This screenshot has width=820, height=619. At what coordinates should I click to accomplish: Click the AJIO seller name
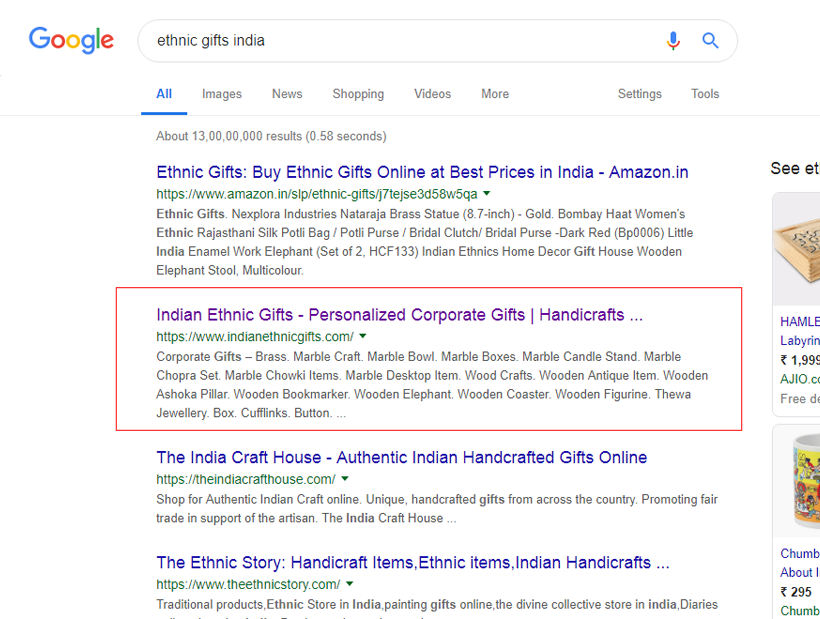click(800, 379)
